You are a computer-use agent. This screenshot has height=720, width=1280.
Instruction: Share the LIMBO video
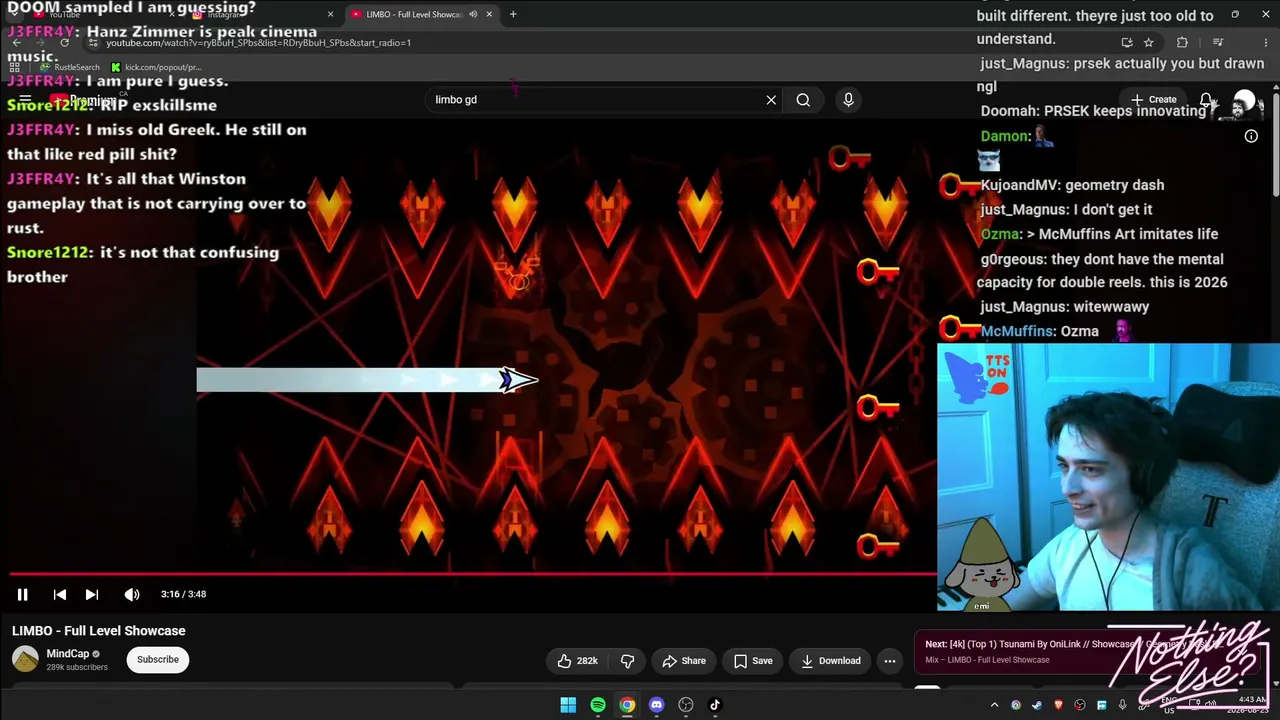pos(683,661)
